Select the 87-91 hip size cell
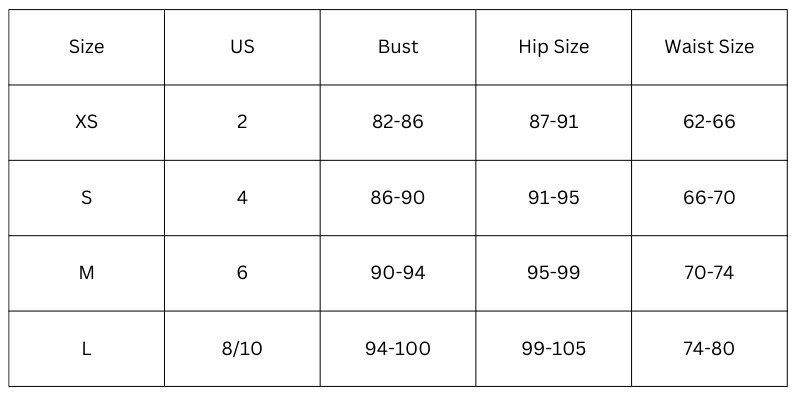 (x=553, y=122)
